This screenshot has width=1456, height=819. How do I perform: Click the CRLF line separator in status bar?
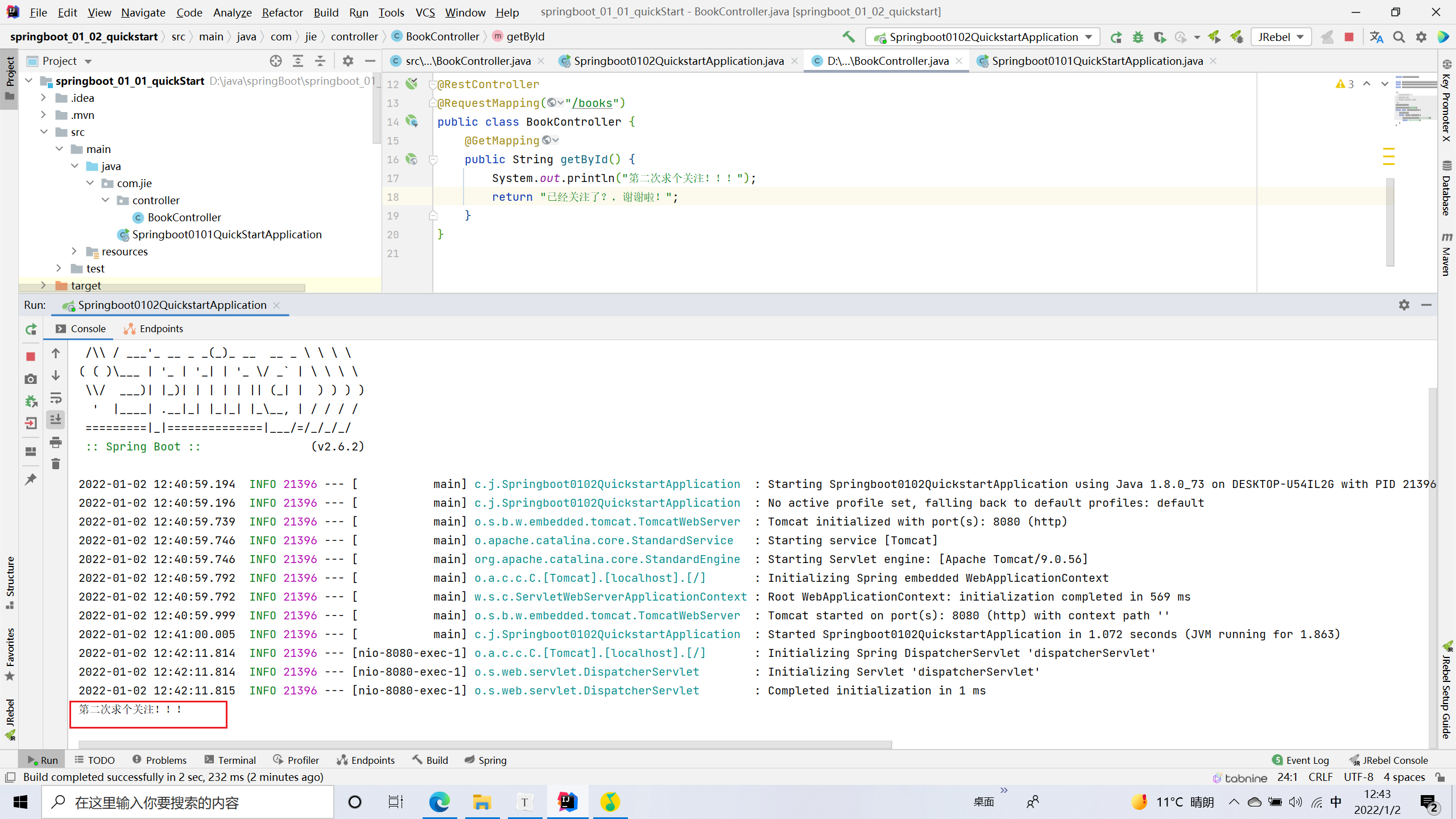[x=1320, y=777]
